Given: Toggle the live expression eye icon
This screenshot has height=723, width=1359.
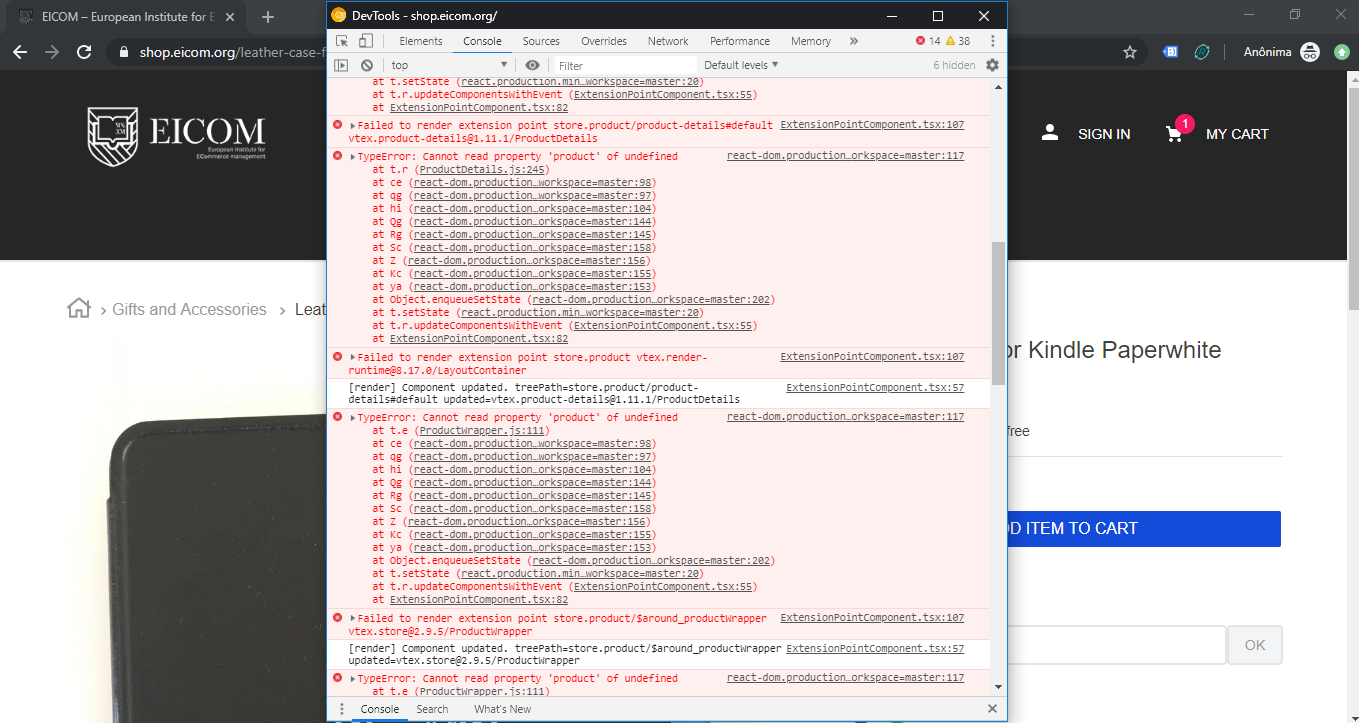Looking at the screenshot, I should 533,64.
